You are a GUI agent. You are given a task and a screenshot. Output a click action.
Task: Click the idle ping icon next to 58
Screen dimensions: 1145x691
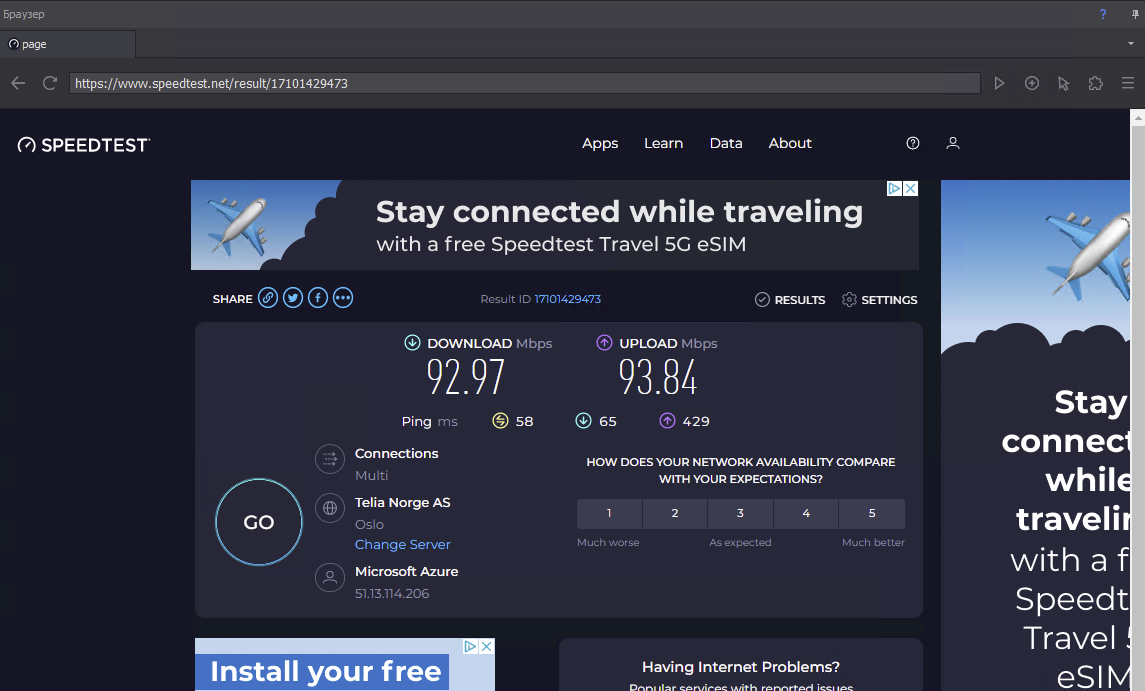pos(500,421)
